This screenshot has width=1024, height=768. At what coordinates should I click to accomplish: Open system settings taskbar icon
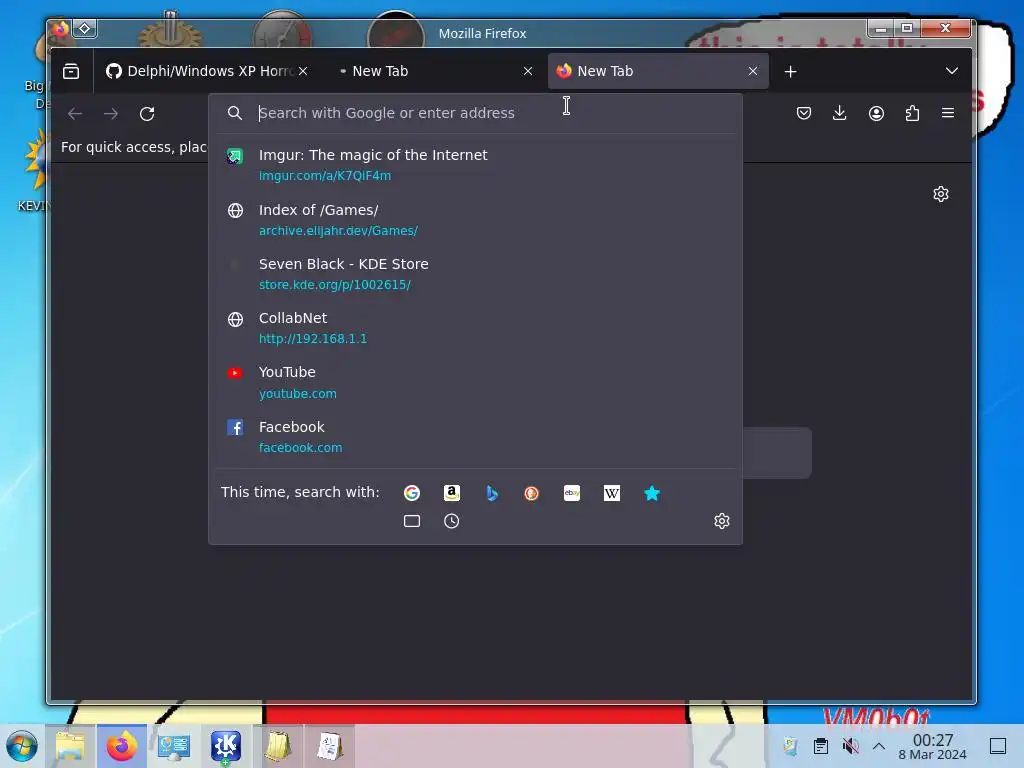click(x=174, y=746)
